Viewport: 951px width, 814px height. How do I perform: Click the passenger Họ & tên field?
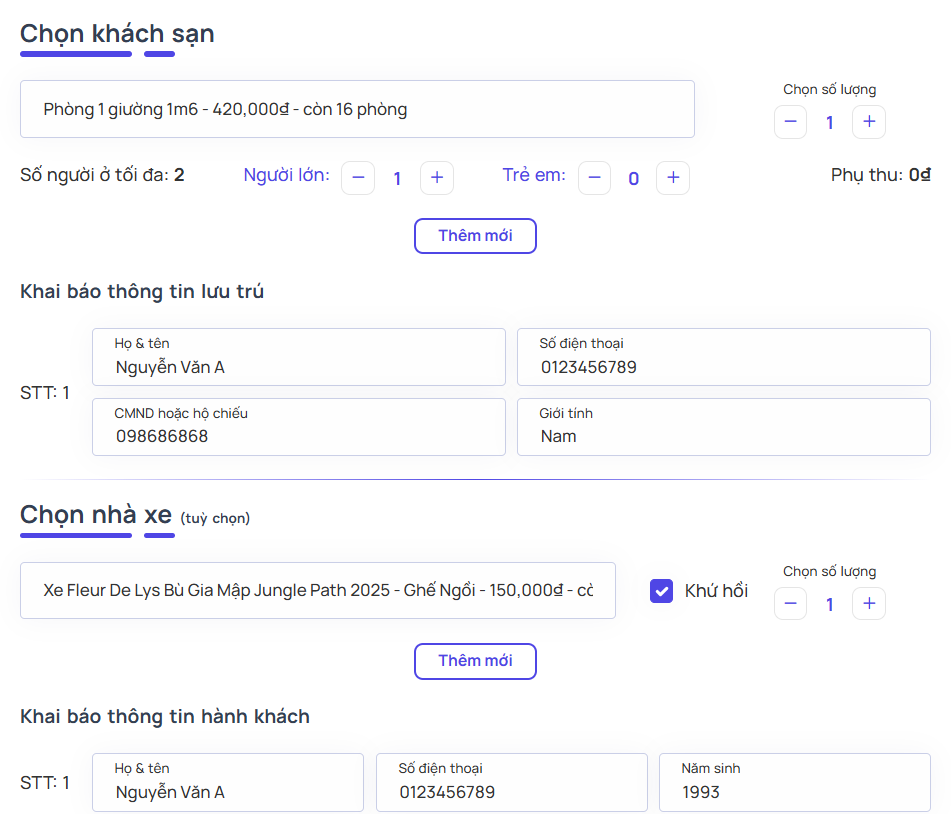click(227, 783)
